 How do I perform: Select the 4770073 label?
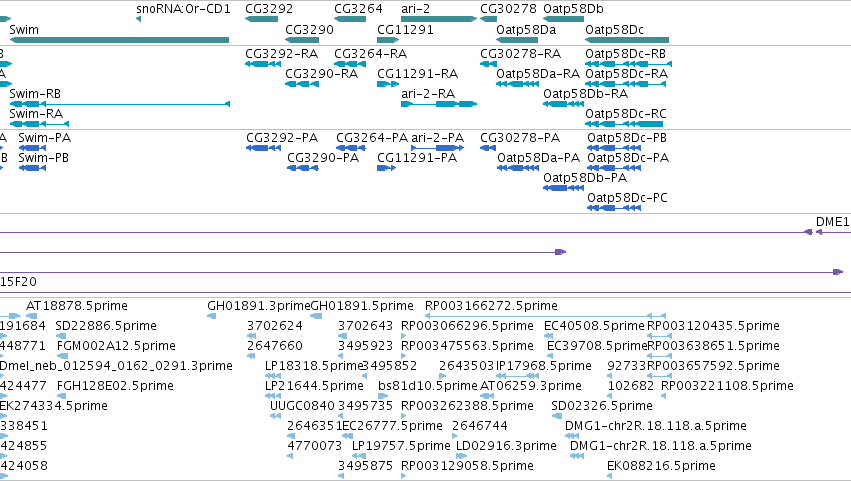click(314, 446)
